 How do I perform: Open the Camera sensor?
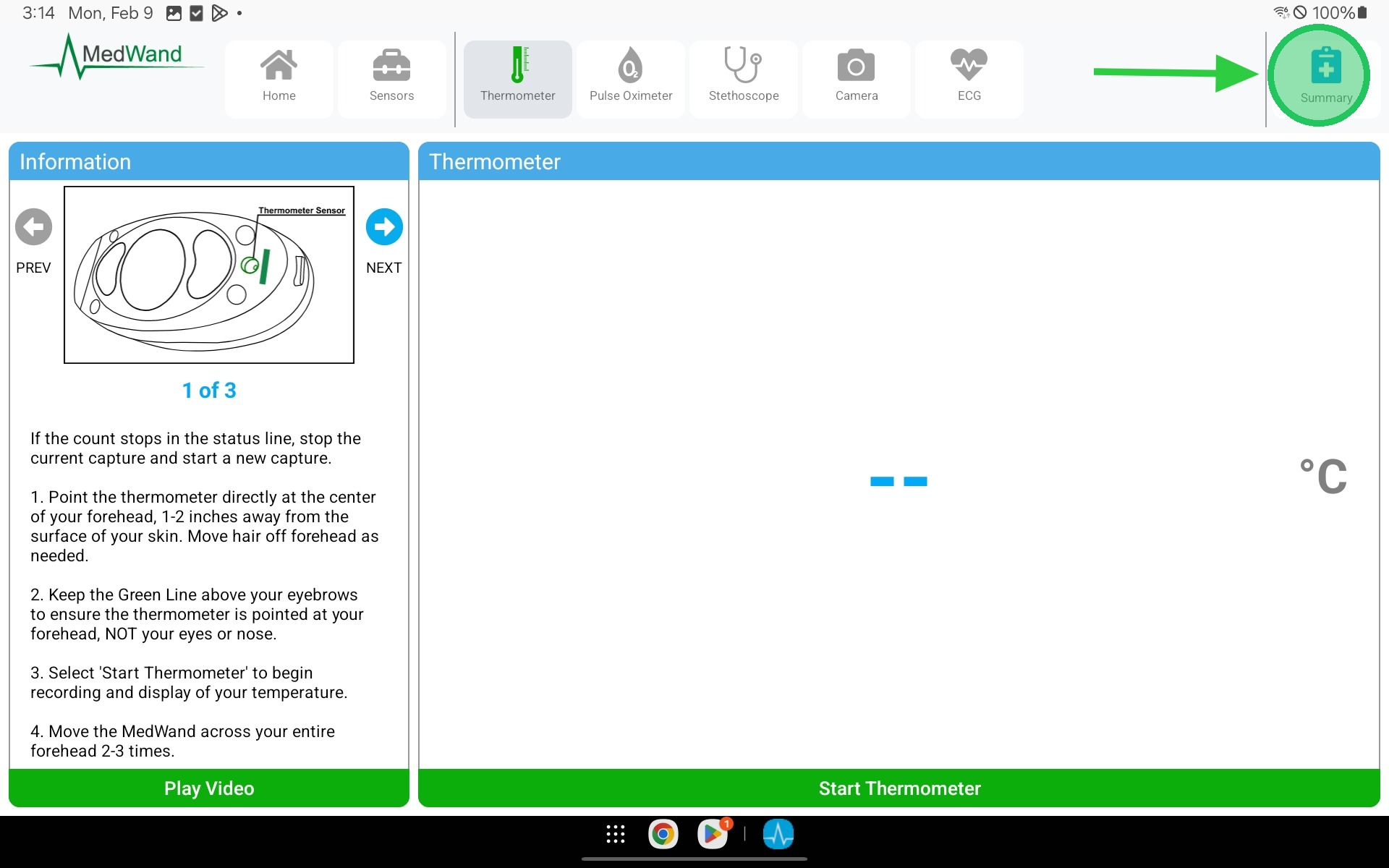856,77
